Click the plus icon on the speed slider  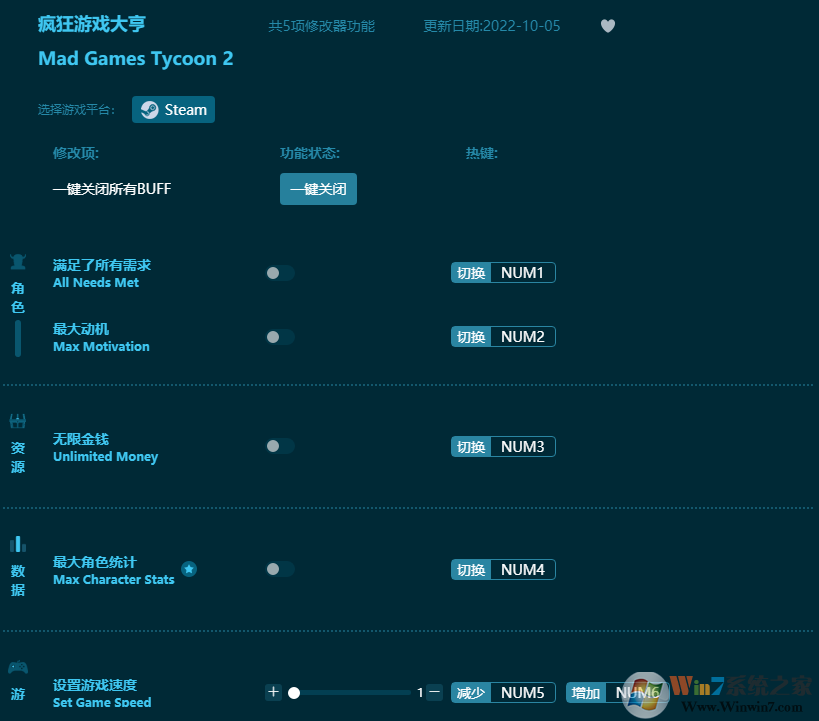click(273, 692)
